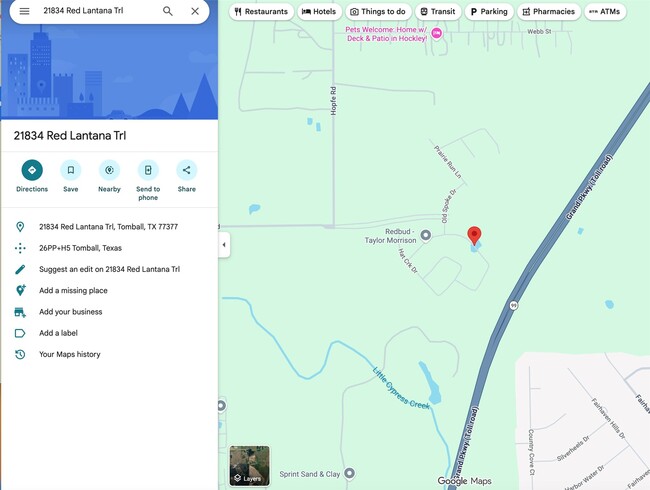The image size is (650, 490).
Task: Select Suggest an edit on 21834 Red Lantana Trl
Action: point(109,269)
